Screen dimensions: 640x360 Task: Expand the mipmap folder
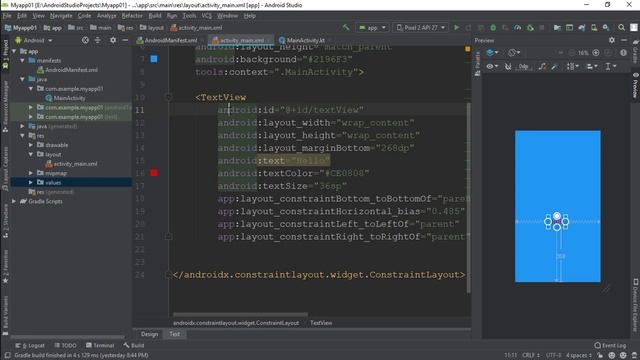(31, 173)
